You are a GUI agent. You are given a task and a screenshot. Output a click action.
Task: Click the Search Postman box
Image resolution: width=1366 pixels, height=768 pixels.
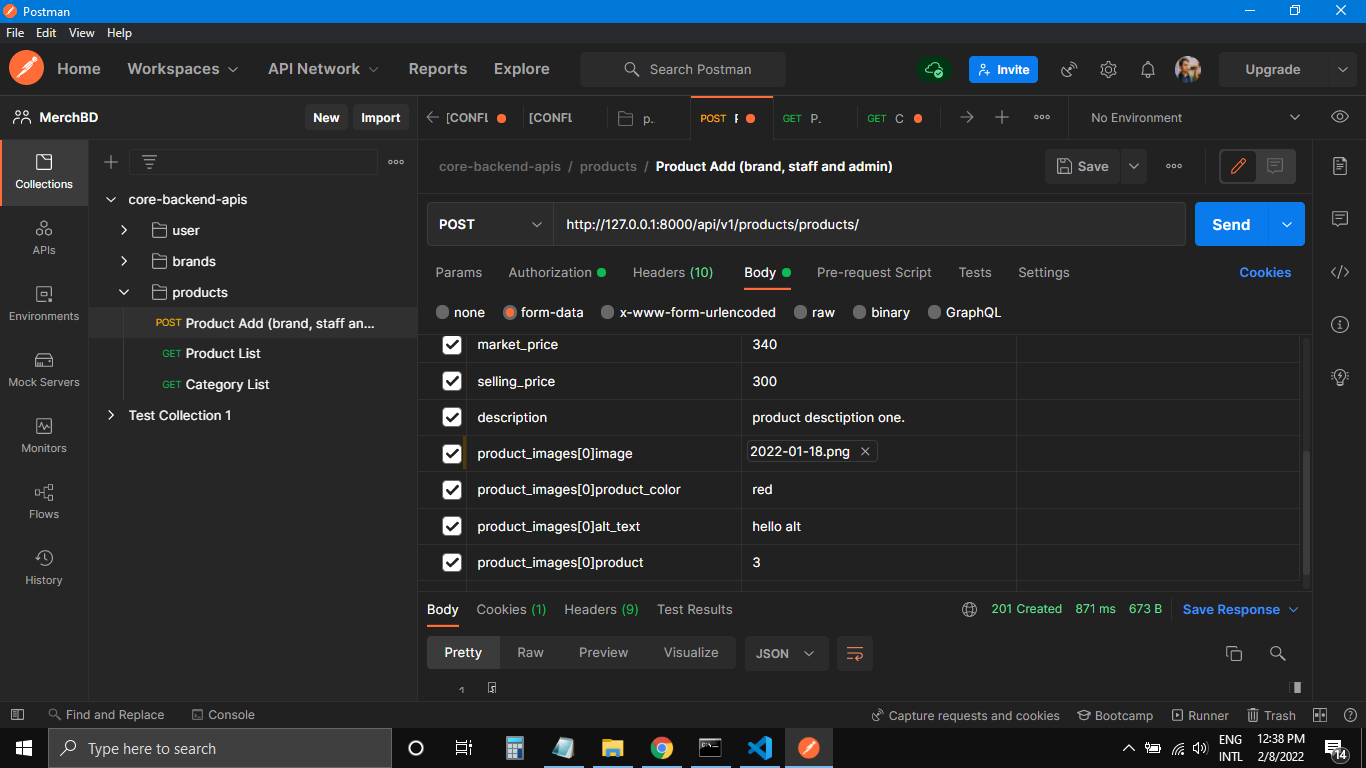[x=683, y=69]
